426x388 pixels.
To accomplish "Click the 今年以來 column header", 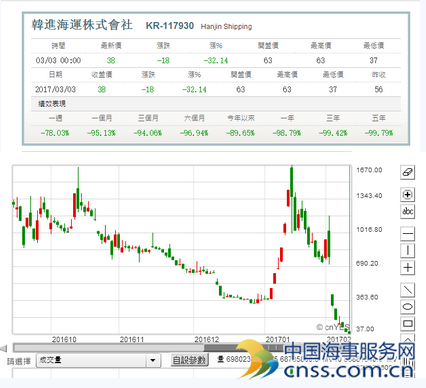I will click(241, 118).
